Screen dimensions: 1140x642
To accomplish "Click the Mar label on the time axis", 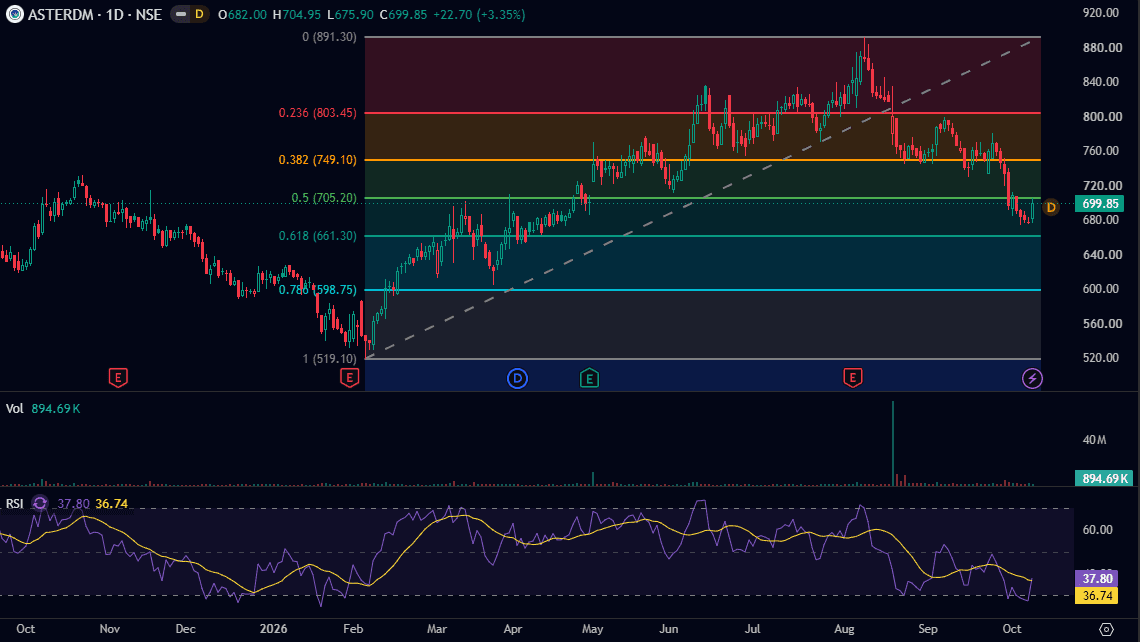I will tap(437, 629).
